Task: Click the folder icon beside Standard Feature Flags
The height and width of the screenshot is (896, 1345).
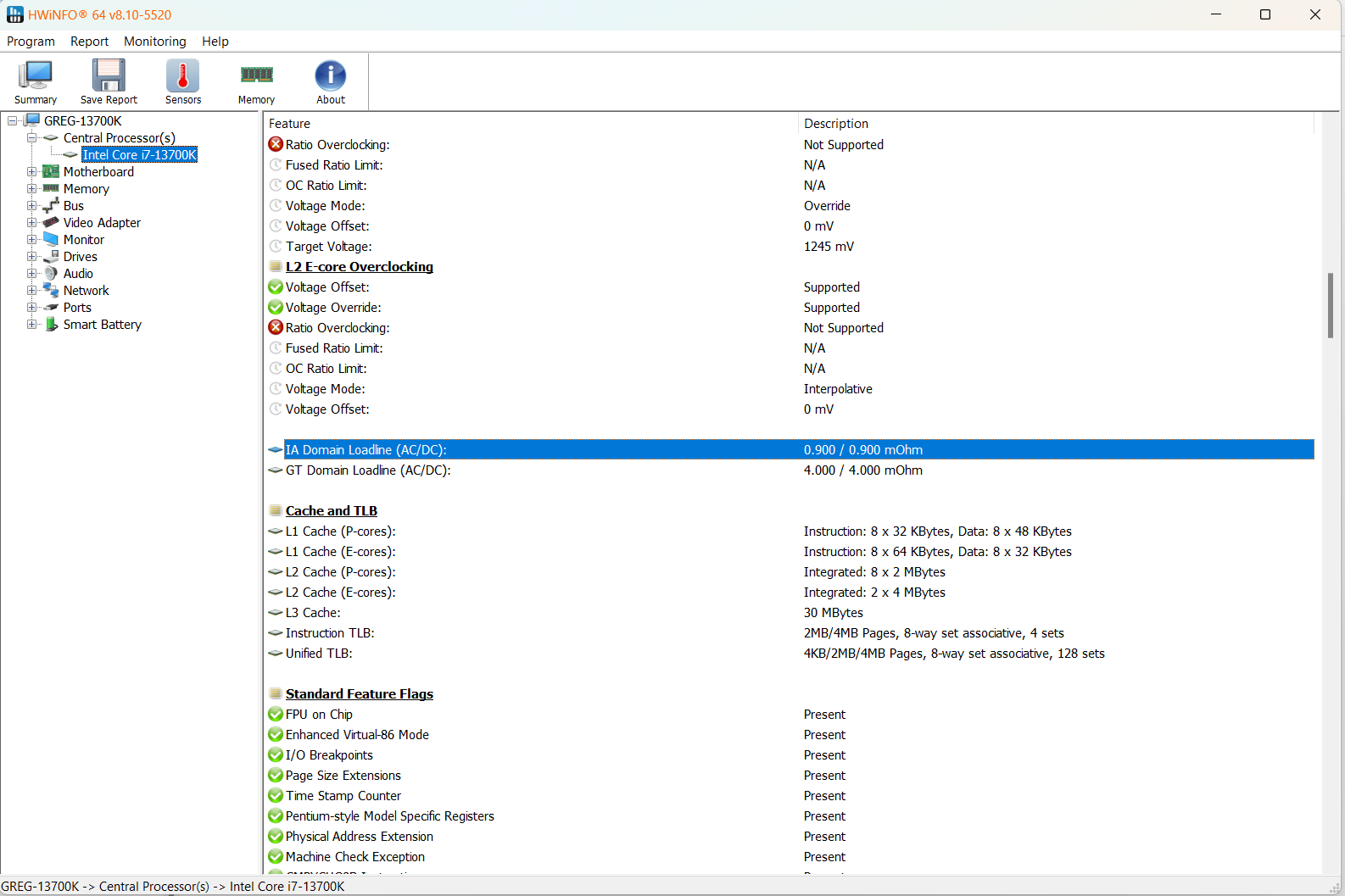Action: click(x=276, y=693)
